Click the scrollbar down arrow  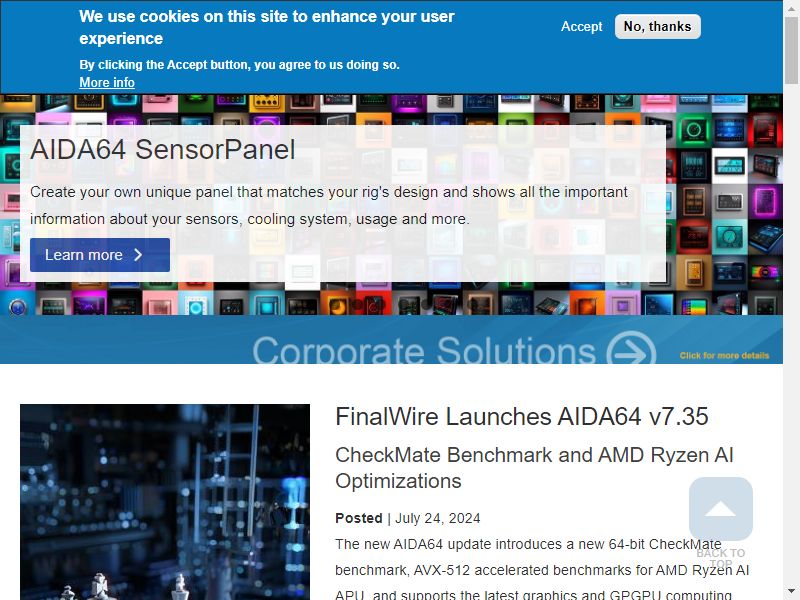[x=791, y=593]
